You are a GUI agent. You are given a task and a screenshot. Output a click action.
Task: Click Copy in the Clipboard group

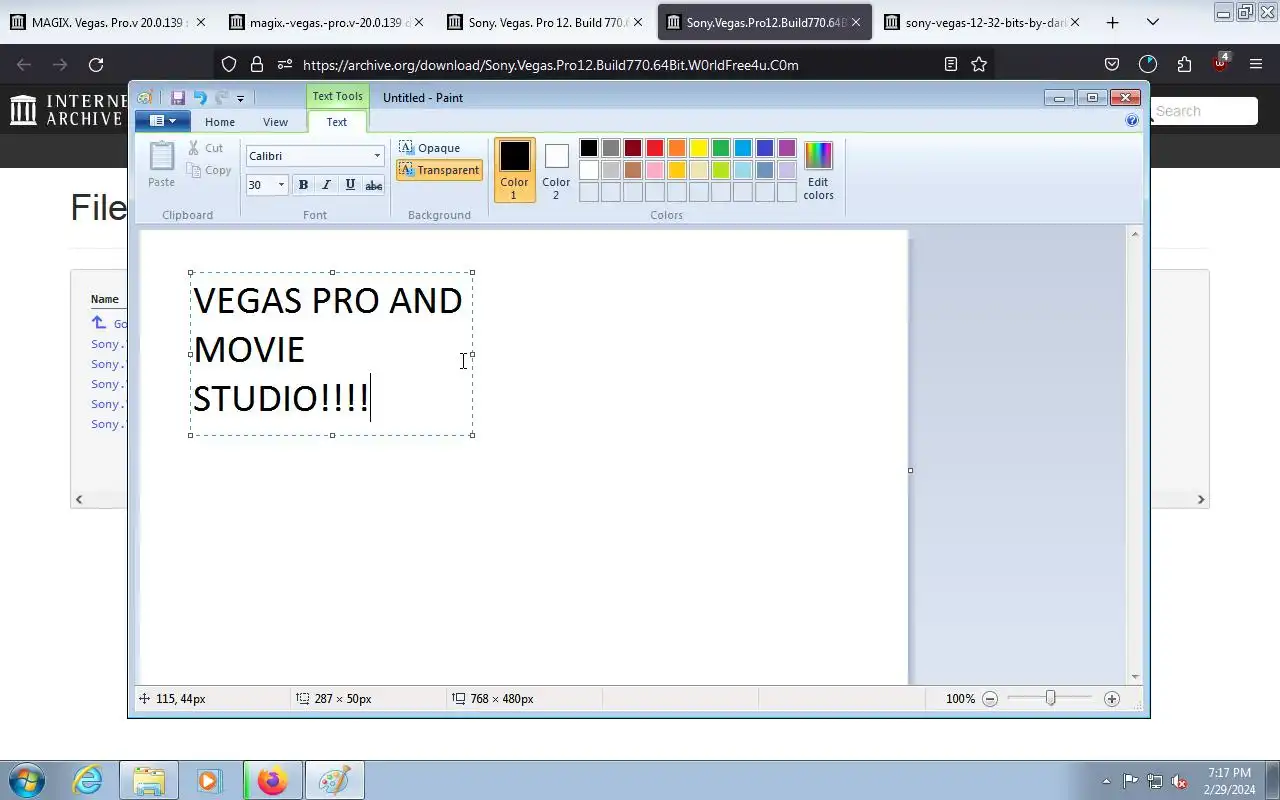tap(210, 170)
